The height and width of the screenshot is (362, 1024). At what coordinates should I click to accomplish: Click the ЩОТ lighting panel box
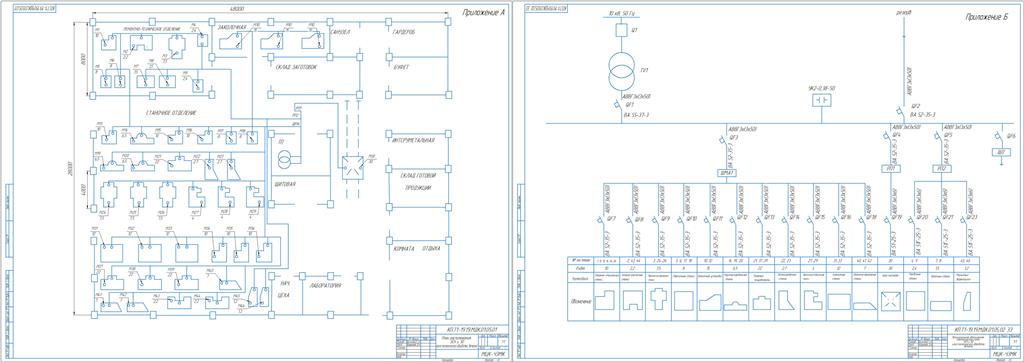point(1000,152)
